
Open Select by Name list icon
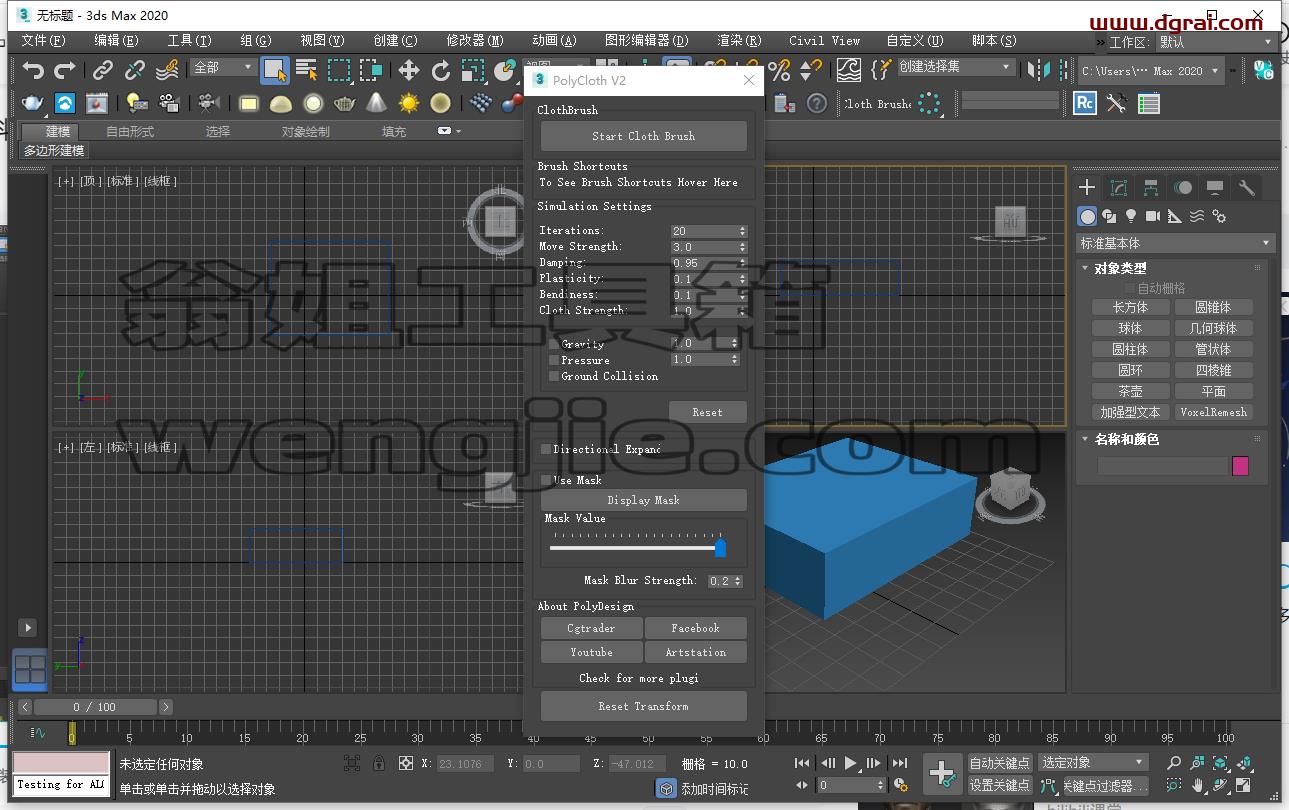pyautogui.click(x=307, y=70)
